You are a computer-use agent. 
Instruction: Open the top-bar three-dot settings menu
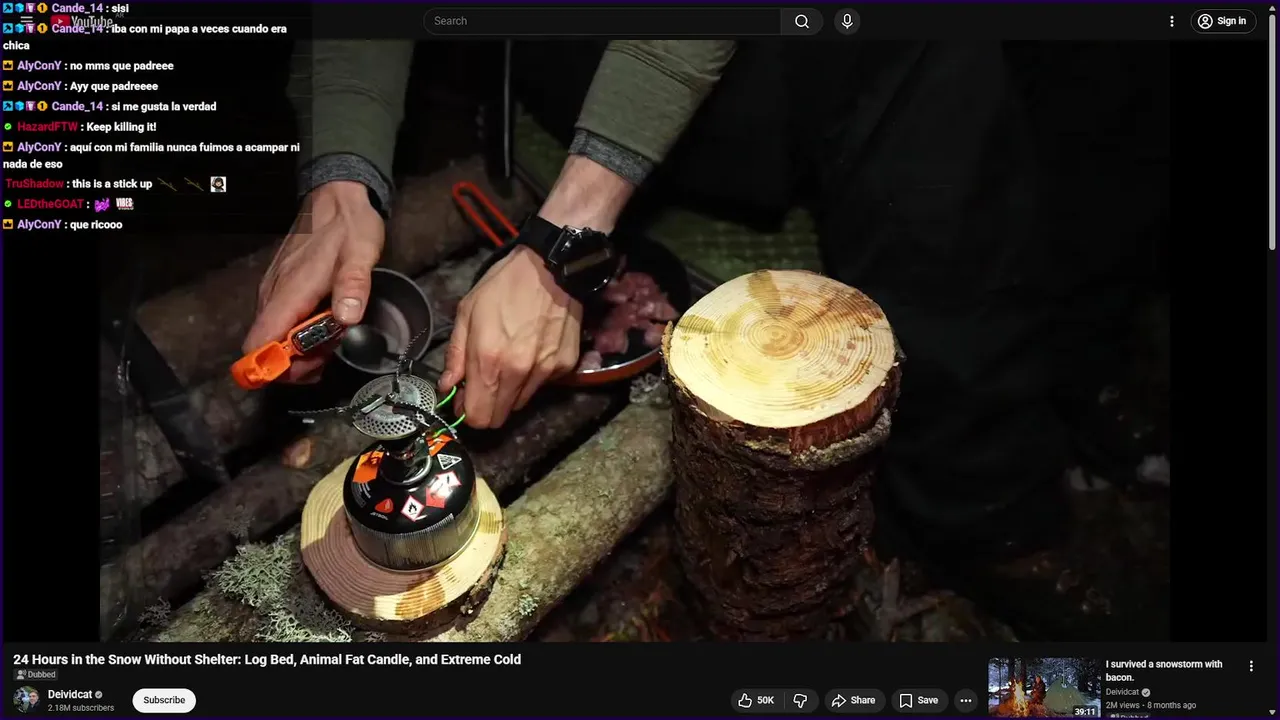[x=1172, y=21]
